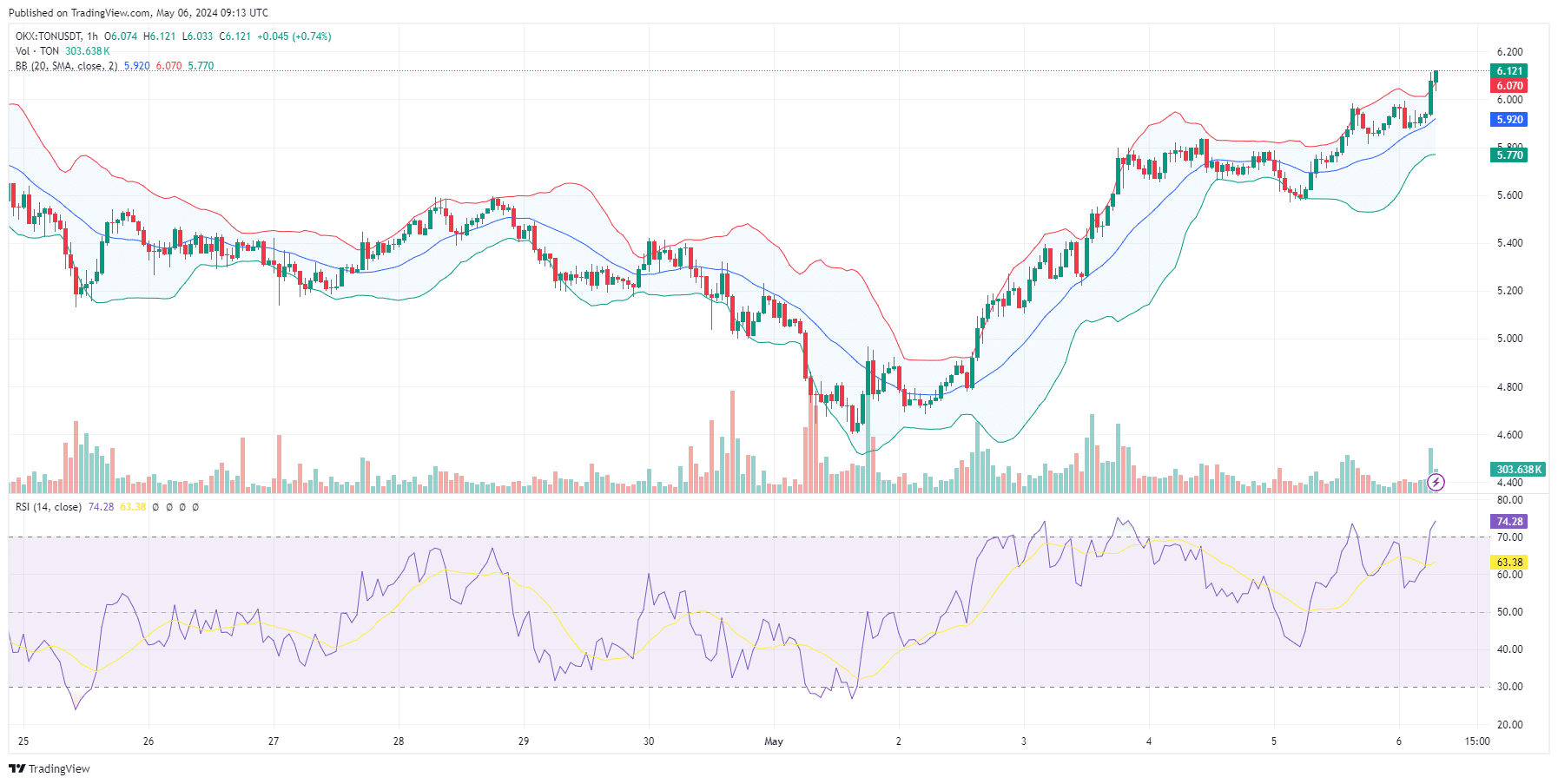Click the high value H6.121
This screenshot has width=1558, height=784.
pos(159,36)
